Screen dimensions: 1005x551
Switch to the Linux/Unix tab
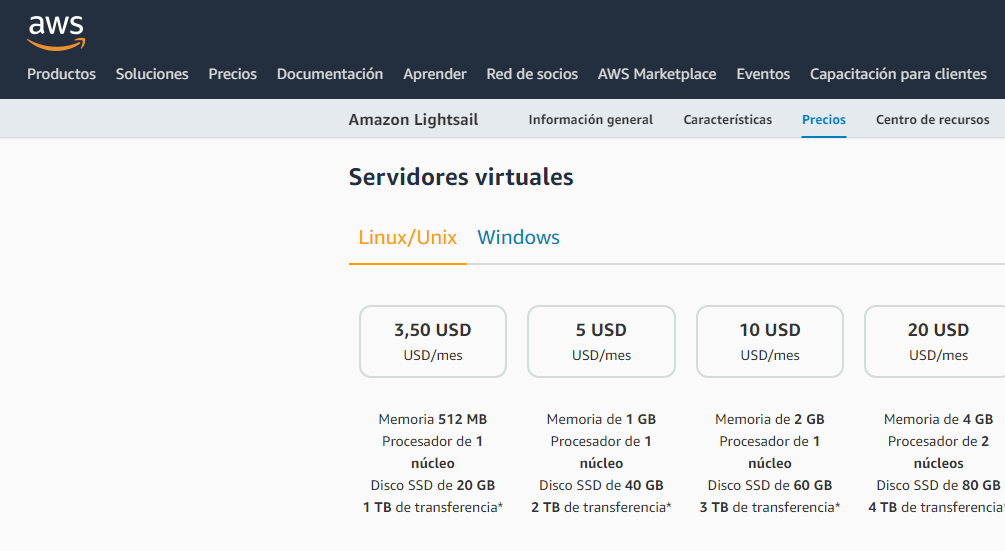(x=407, y=238)
